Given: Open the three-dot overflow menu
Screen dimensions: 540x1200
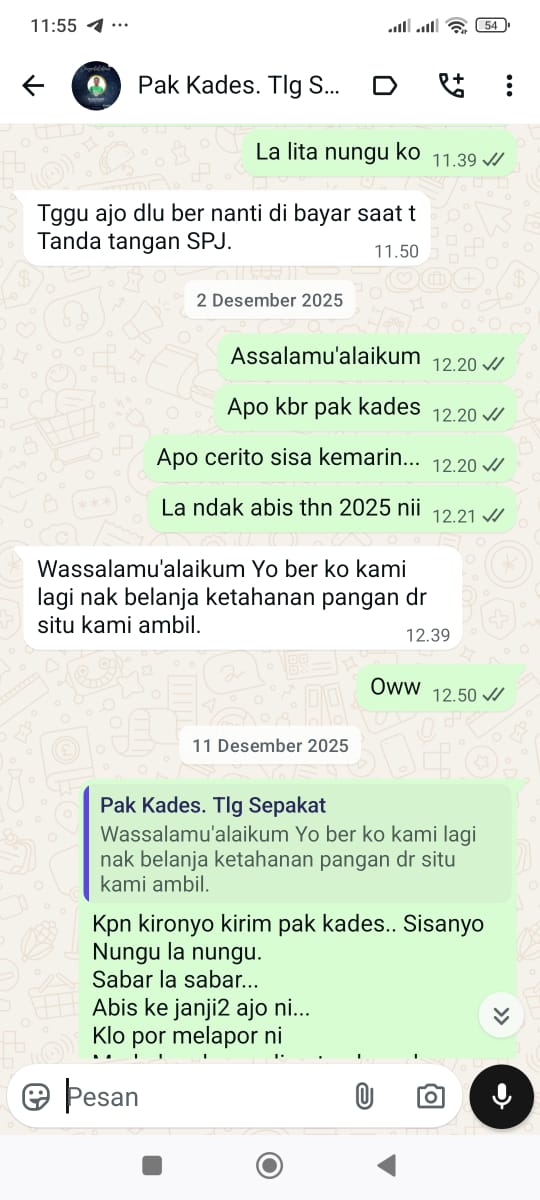Looking at the screenshot, I should point(509,86).
